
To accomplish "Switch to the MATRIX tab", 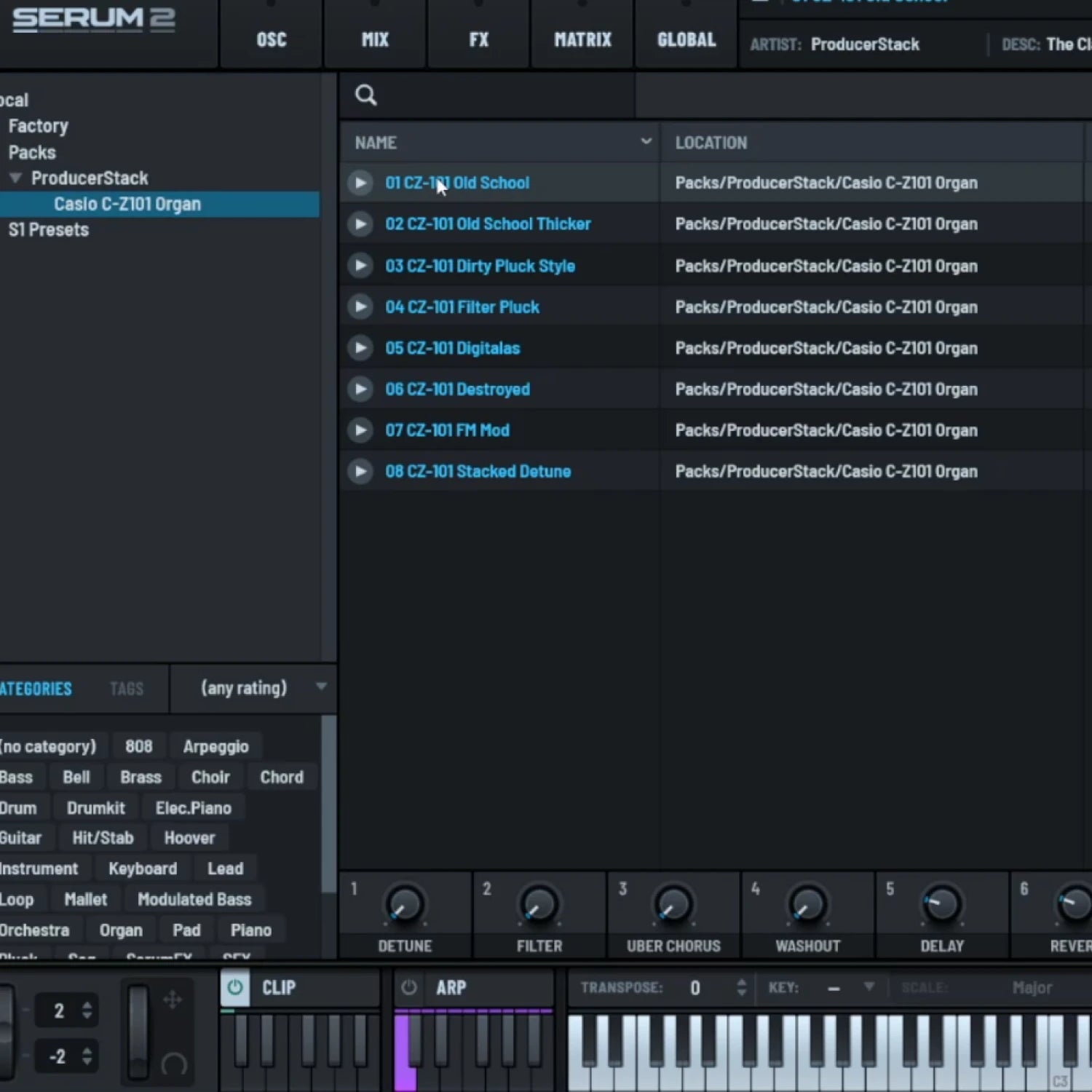I will [582, 39].
